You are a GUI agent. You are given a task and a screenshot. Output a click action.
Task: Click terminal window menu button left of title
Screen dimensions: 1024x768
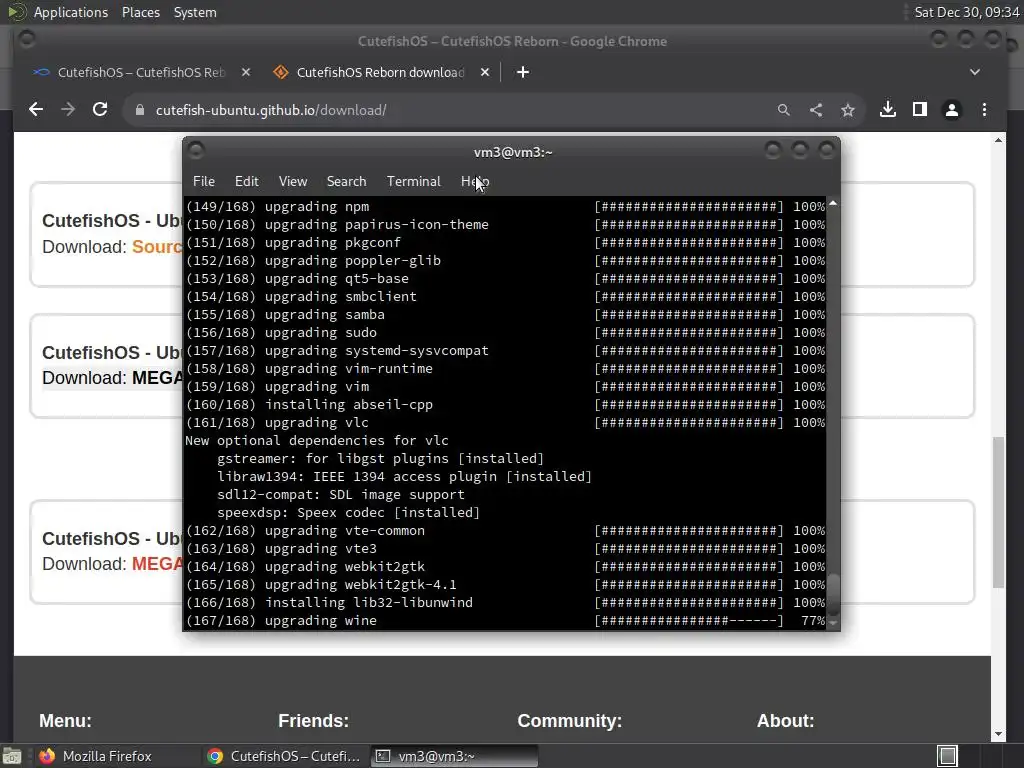click(x=196, y=151)
